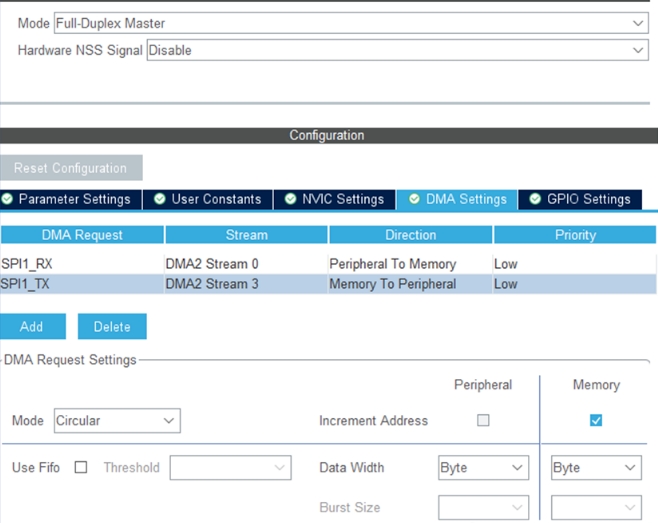
Task: Click the Stream column header
Action: [246, 235]
